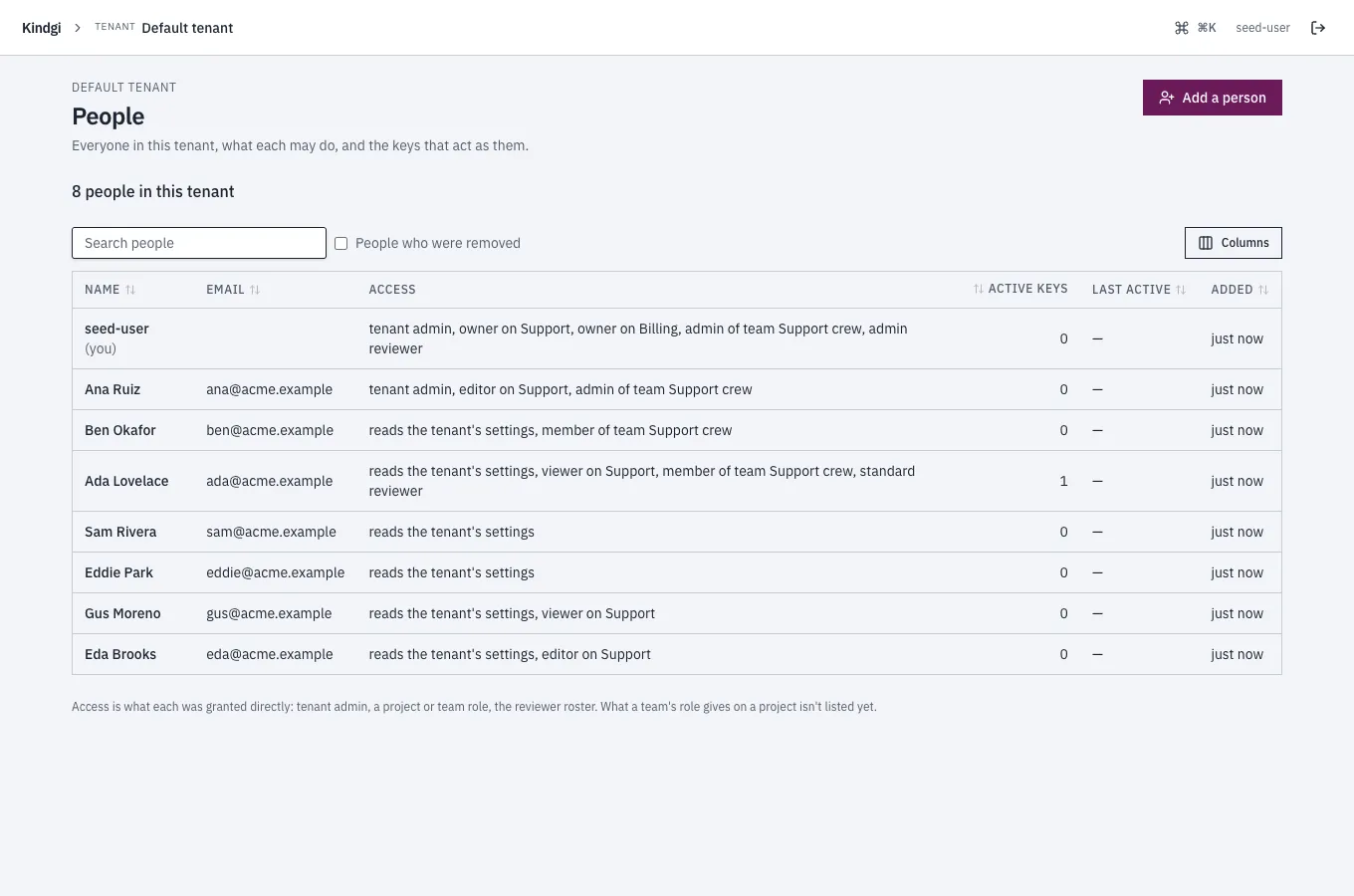Image resolution: width=1354 pixels, height=896 pixels.
Task: Click Ben Okafor's access description
Action: tap(551, 430)
